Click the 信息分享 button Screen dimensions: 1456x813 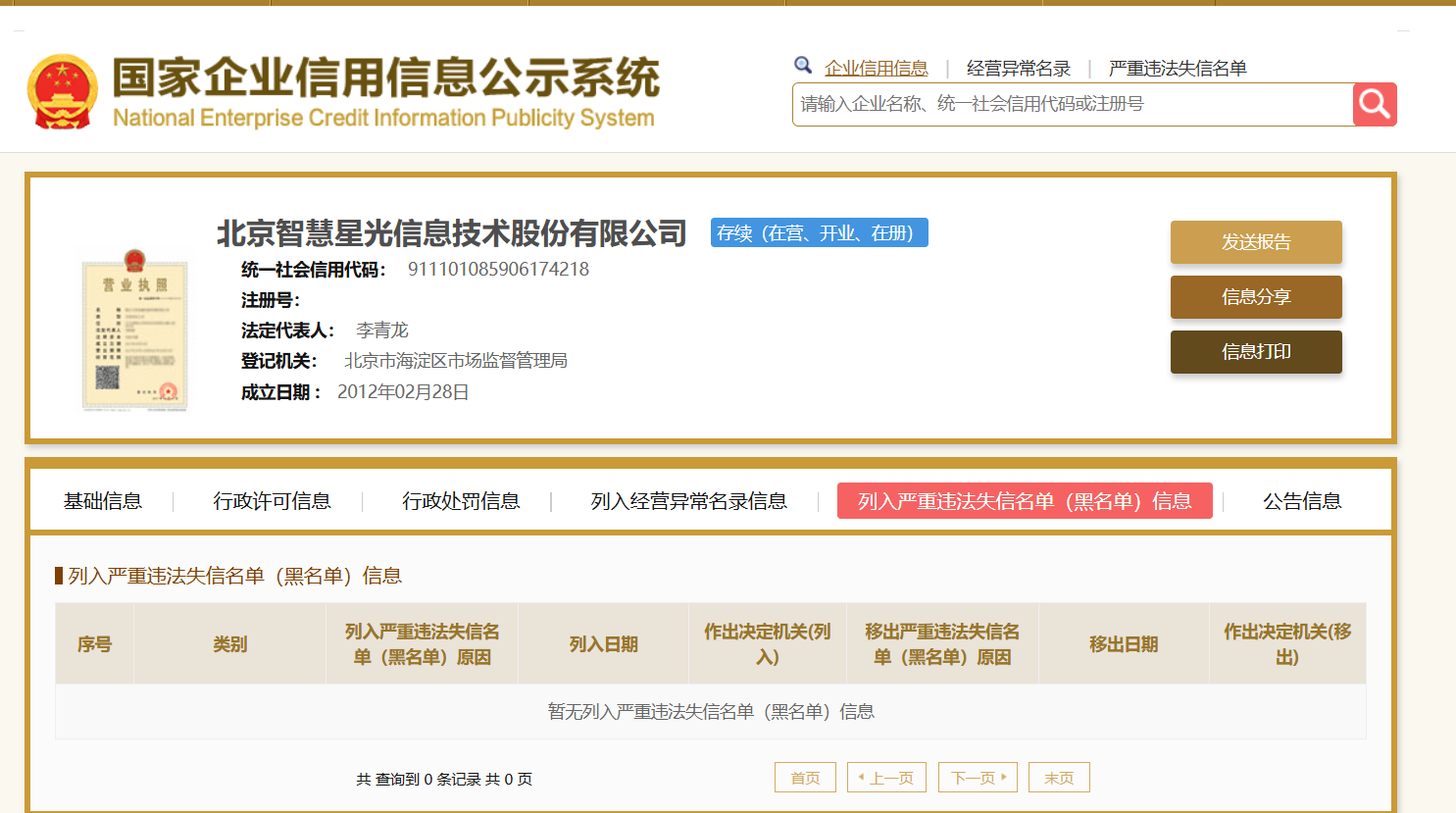click(1255, 297)
